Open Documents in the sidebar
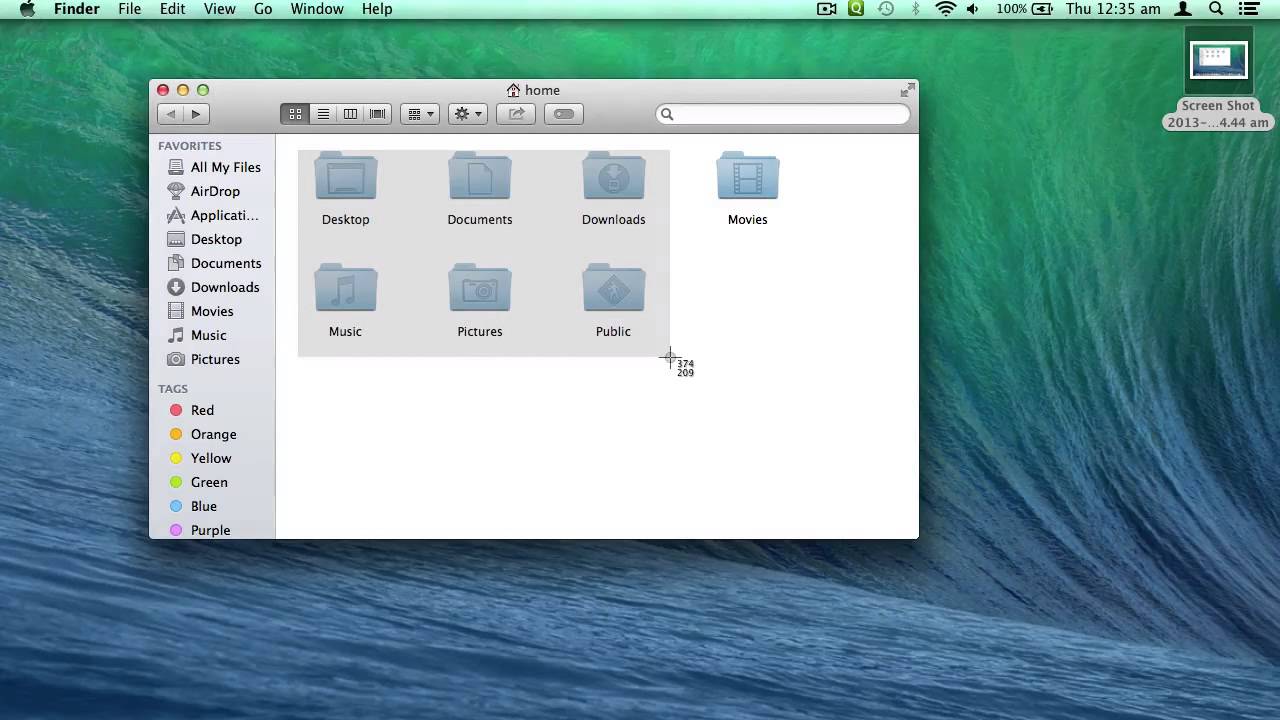 point(213,263)
